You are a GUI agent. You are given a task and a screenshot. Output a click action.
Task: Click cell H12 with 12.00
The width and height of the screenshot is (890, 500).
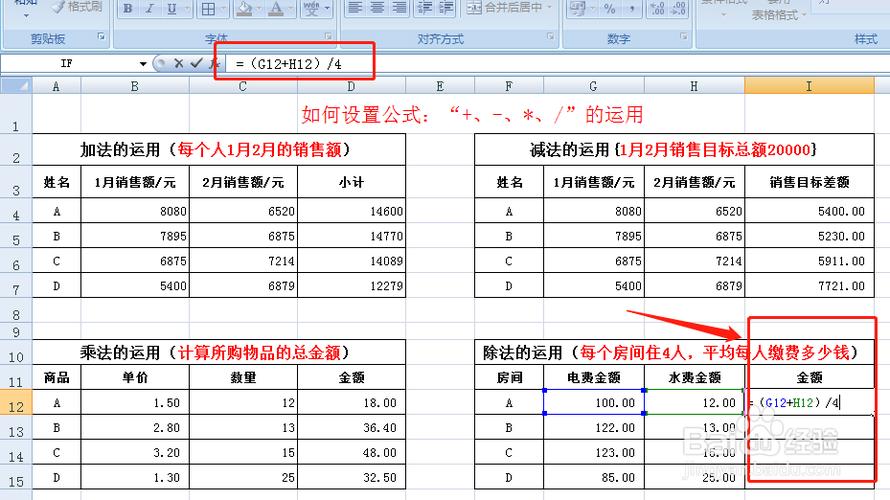[x=694, y=402]
